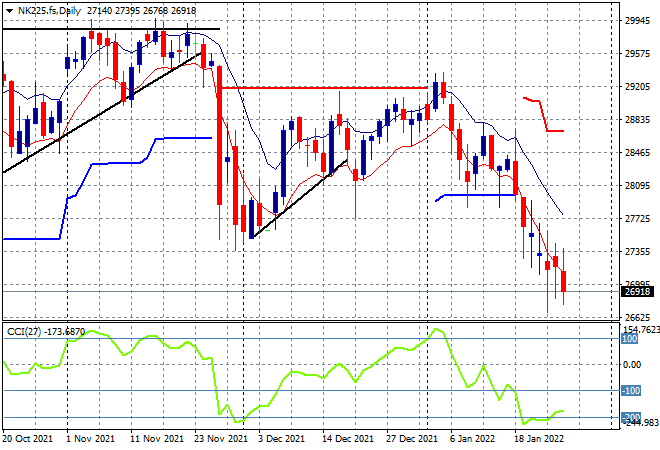Click the 3 Dec 2021 date label
This screenshot has height=450, width=660.
click(281, 439)
